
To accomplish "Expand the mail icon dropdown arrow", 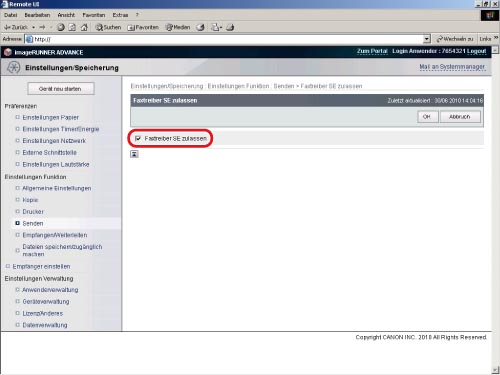I will [x=221, y=27].
